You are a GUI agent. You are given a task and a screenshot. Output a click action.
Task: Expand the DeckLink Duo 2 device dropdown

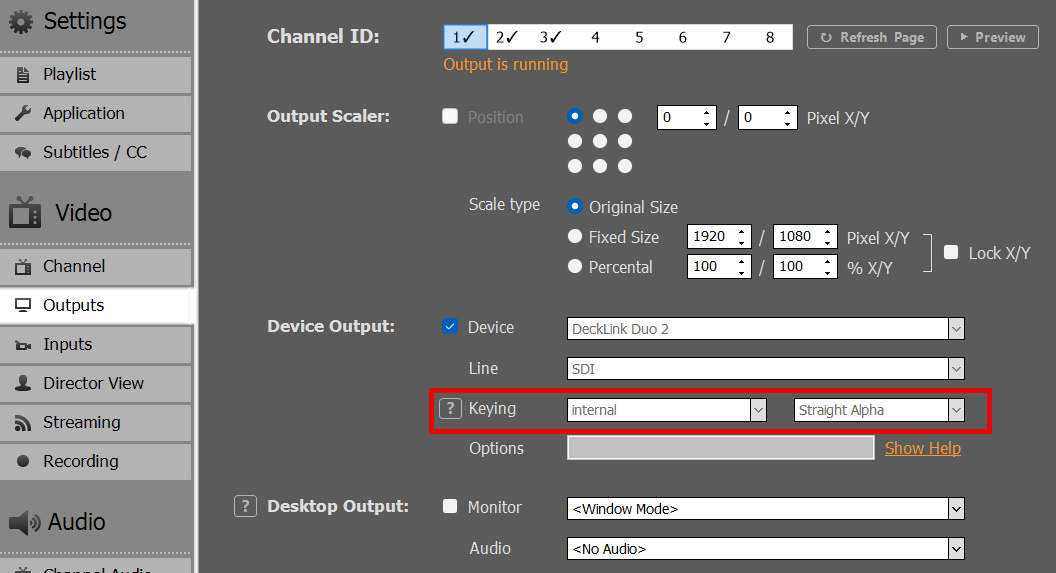[x=766, y=329]
